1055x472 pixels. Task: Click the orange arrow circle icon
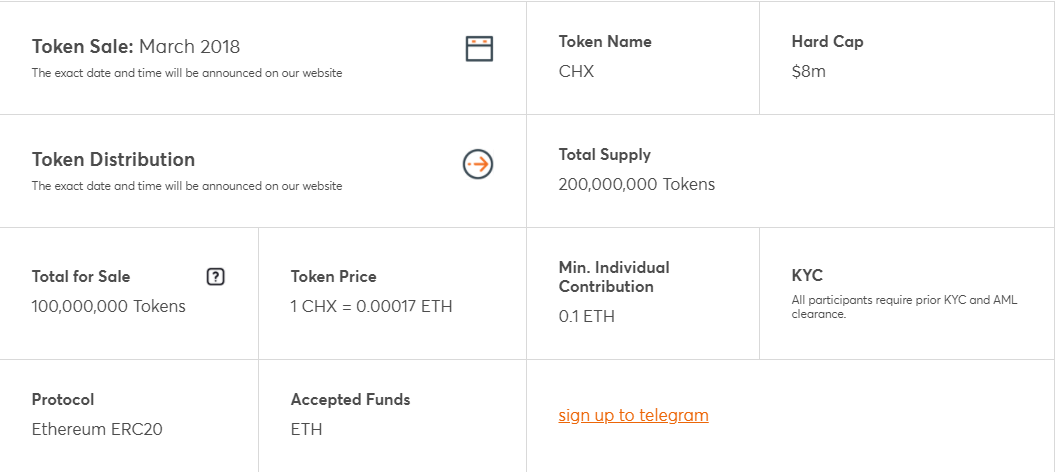[478, 164]
